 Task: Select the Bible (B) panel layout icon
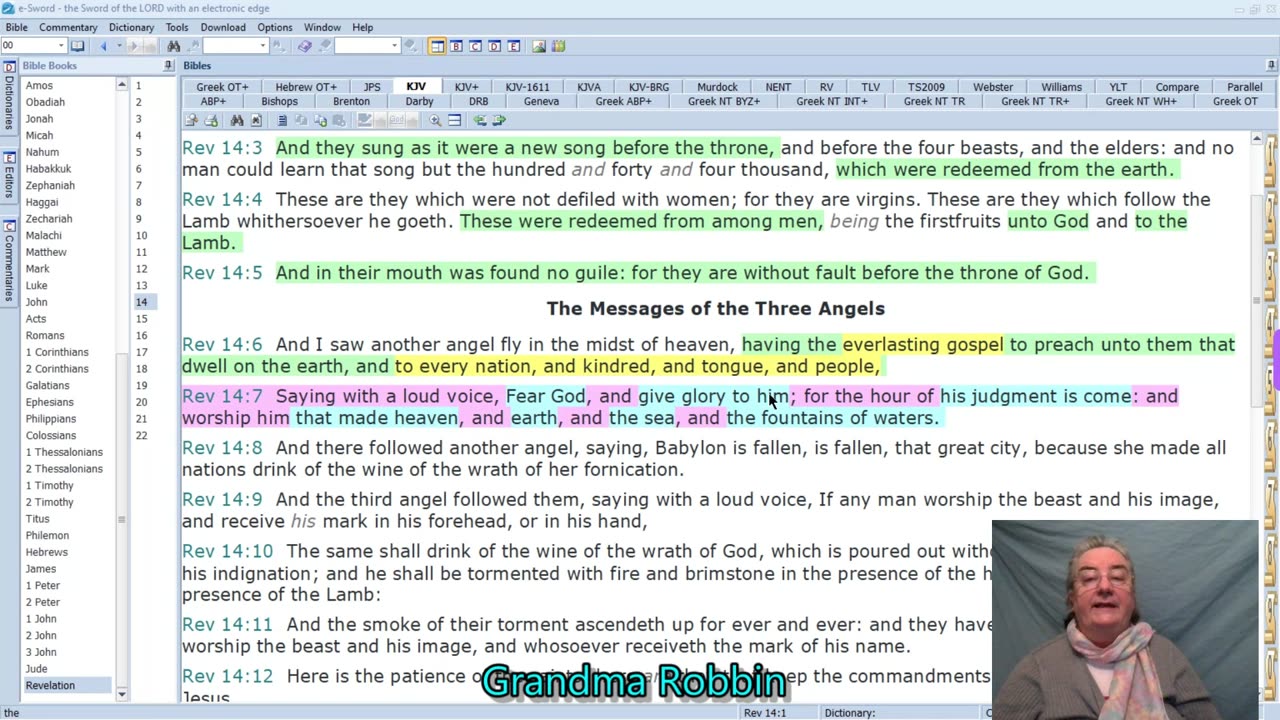456,46
